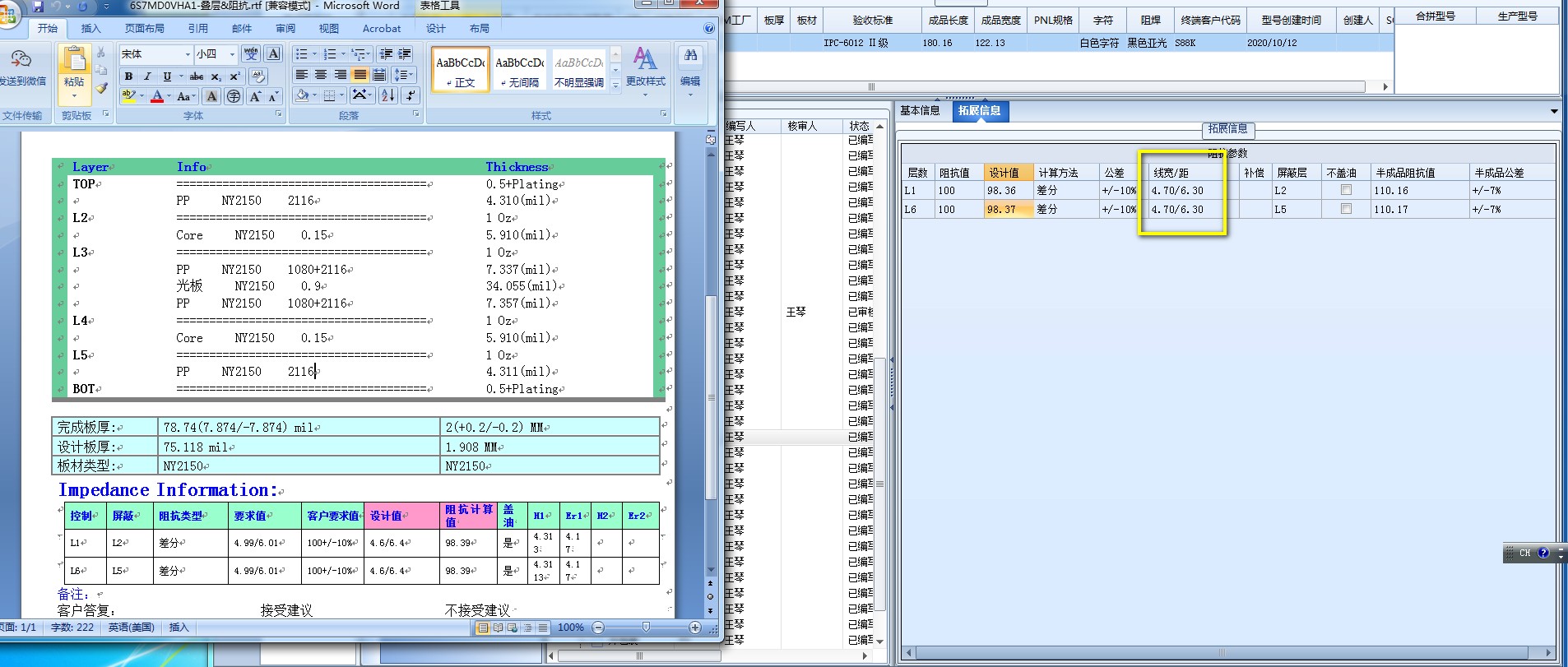
Task: Click the phonetic guide wén icon
Action: 251,53
